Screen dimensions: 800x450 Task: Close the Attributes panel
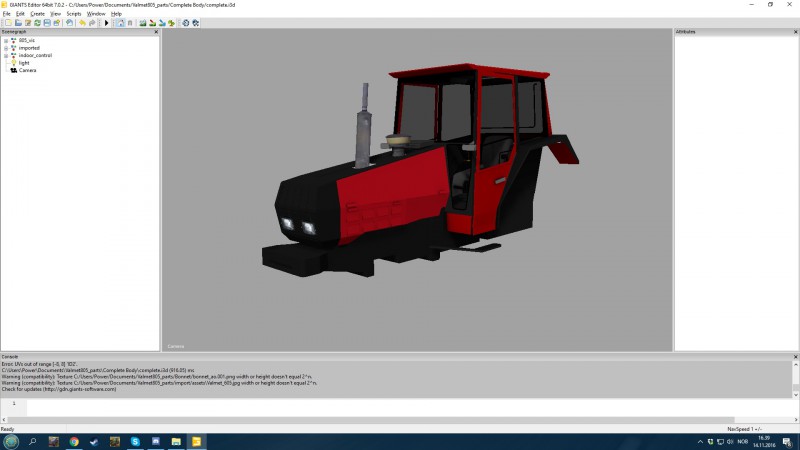click(795, 32)
